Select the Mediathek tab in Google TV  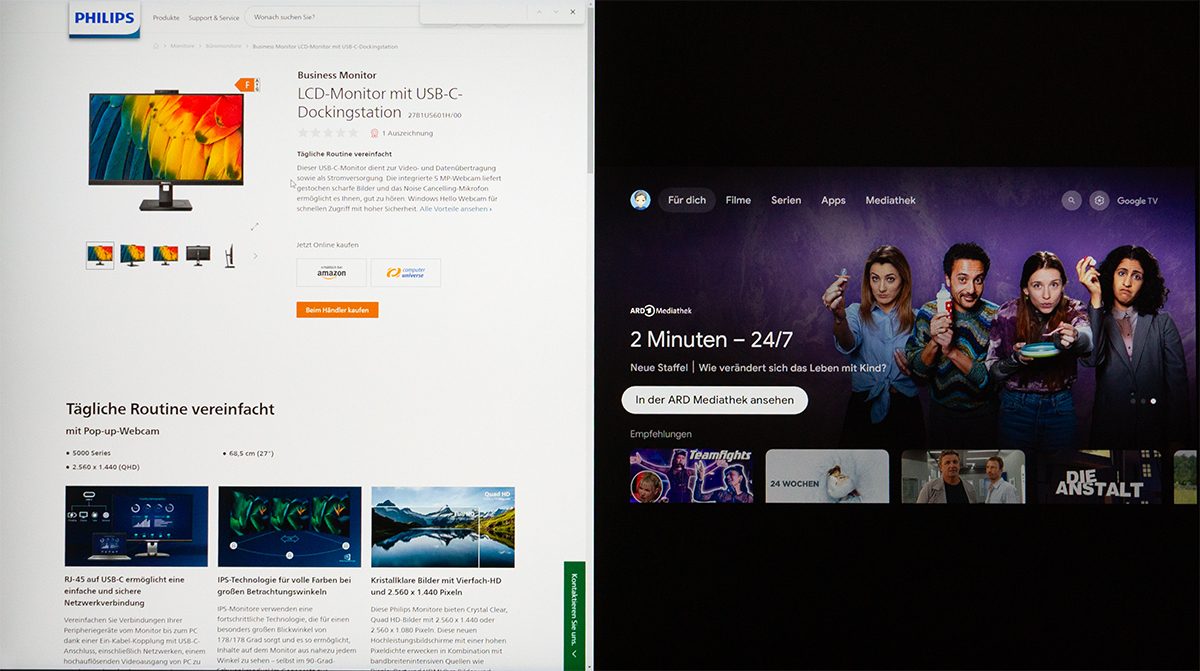point(890,200)
